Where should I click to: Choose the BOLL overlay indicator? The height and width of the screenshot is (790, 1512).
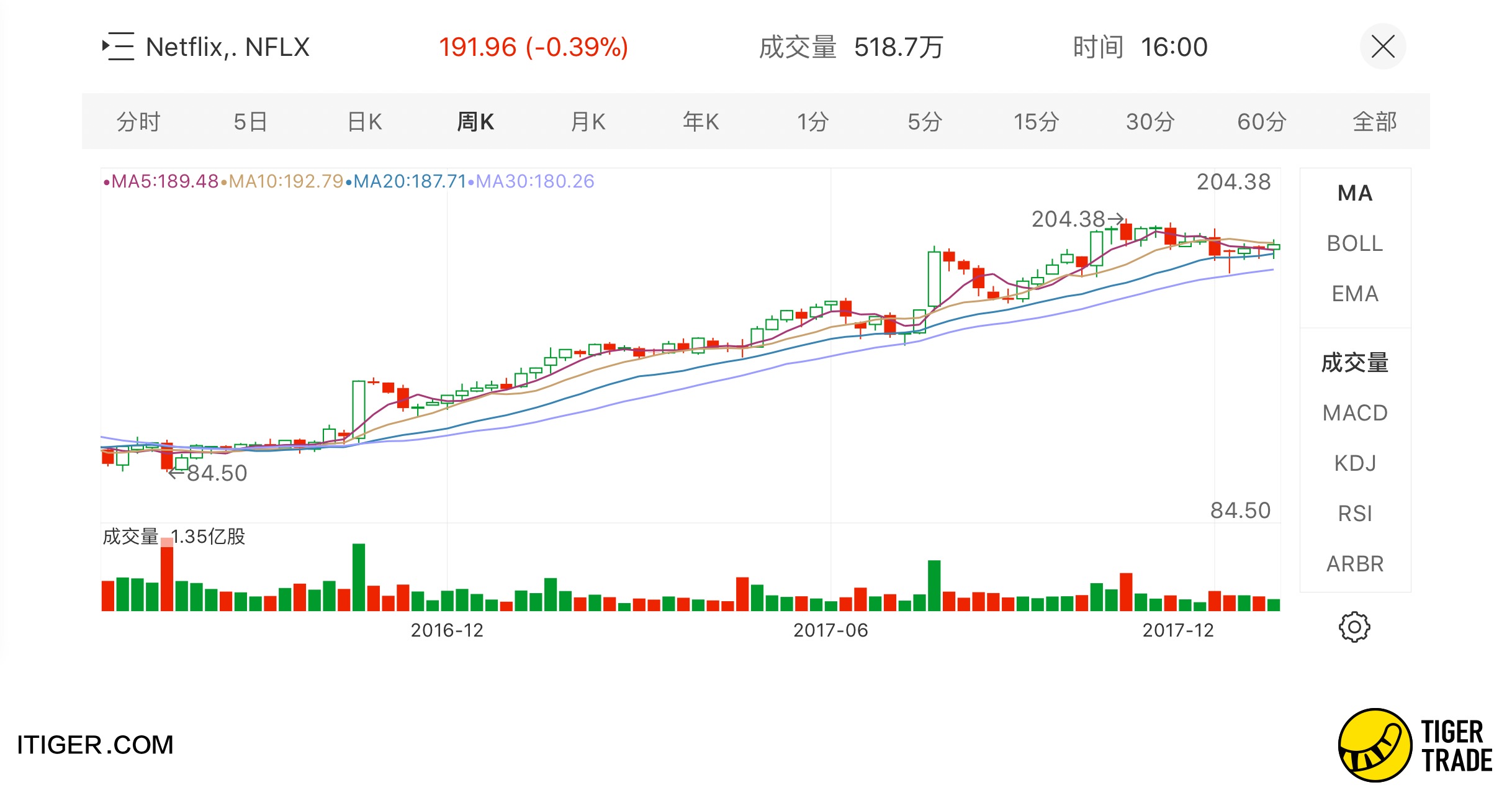point(1355,243)
